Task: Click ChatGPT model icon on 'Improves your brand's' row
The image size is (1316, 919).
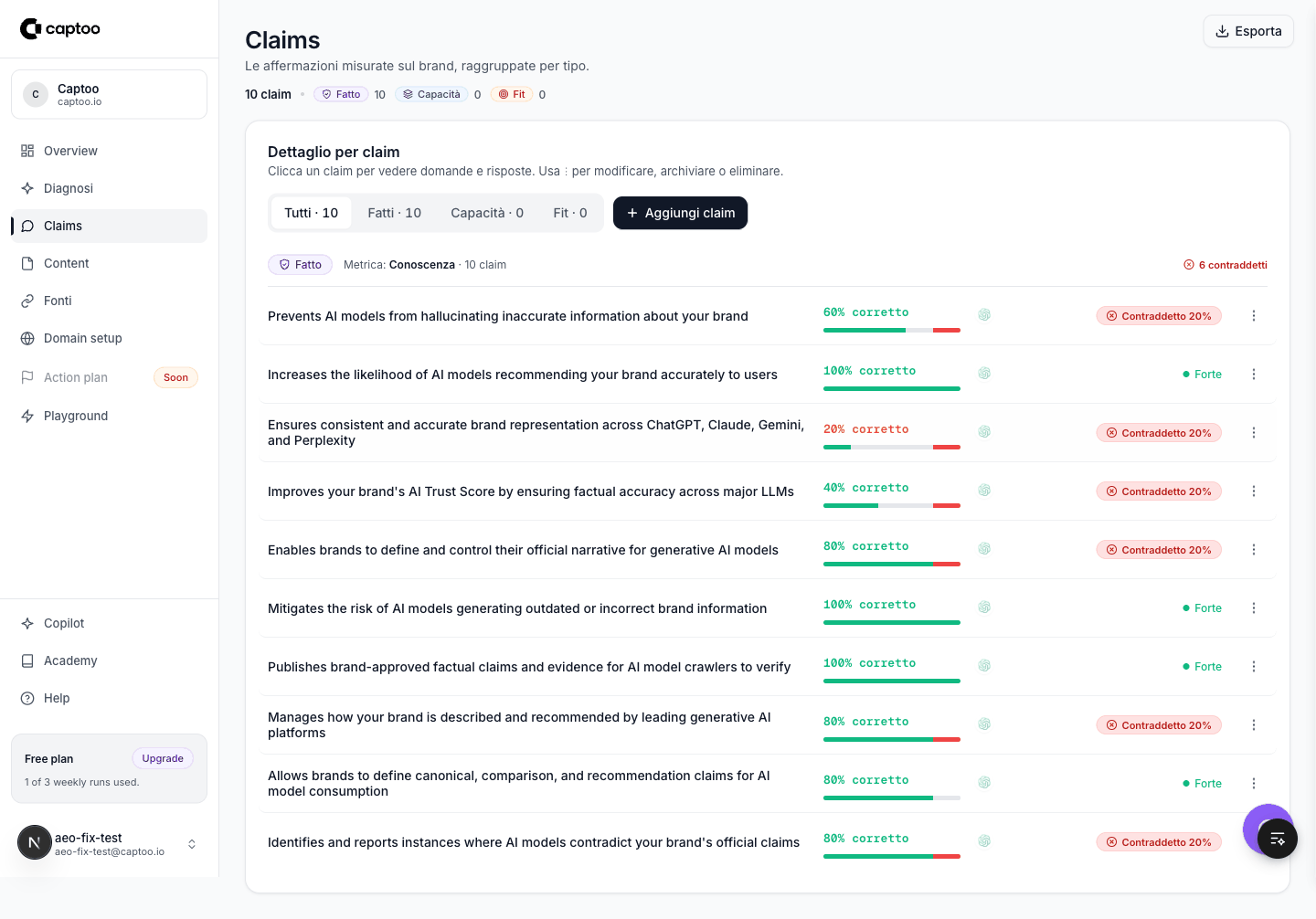Action: coord(984,491)
